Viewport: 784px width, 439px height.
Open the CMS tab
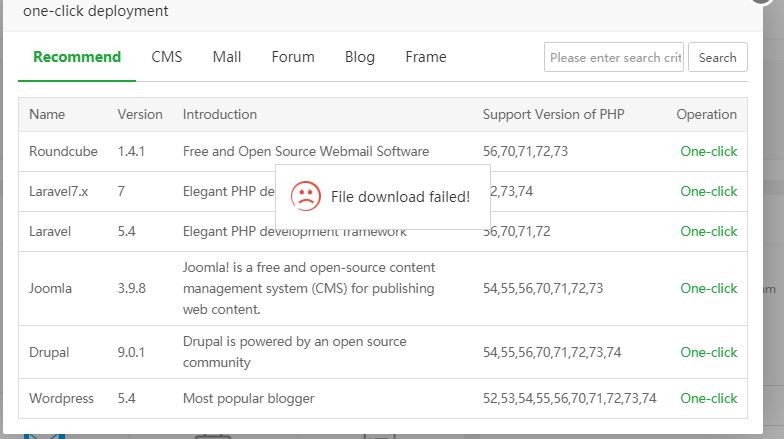(x=167, y=57)
